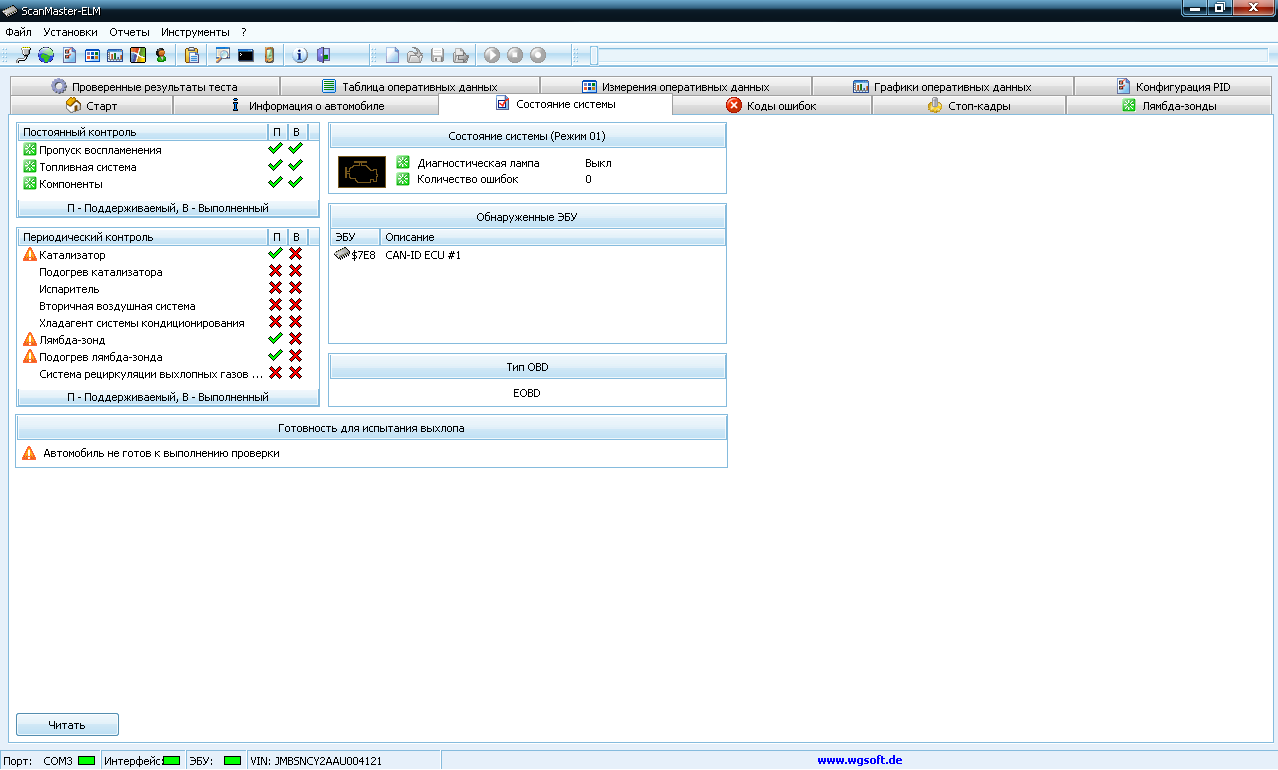Click the multicolor graph toolbar icon
This screenshot has width=1278, height=770.
pos(138,55)
